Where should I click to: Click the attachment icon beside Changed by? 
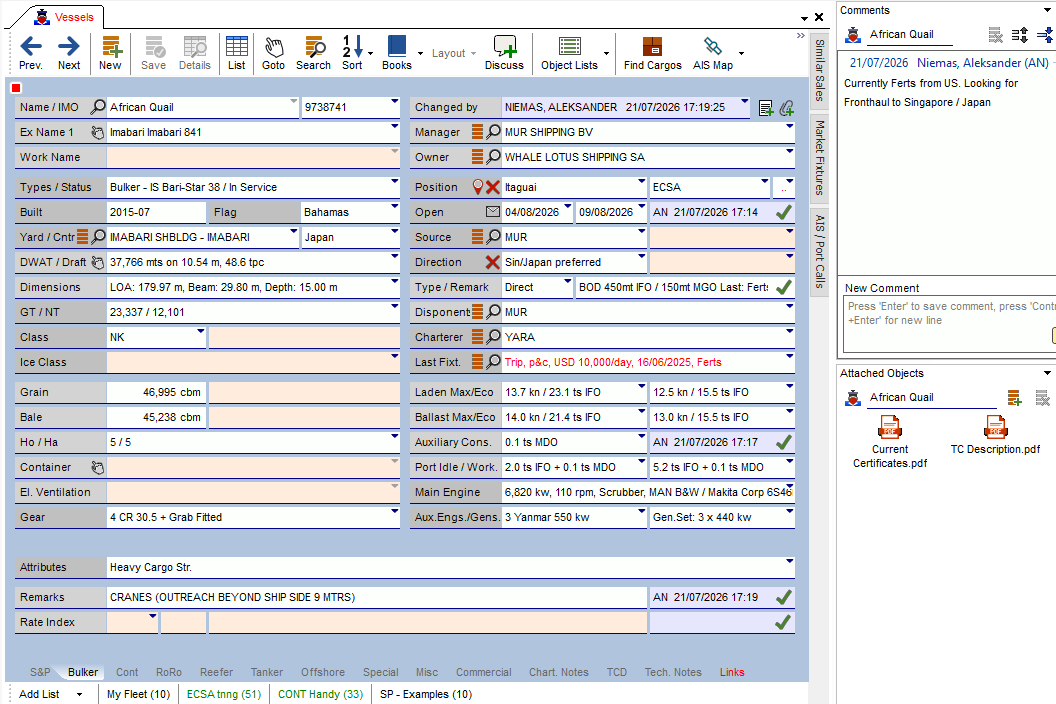tap(786, 108)
